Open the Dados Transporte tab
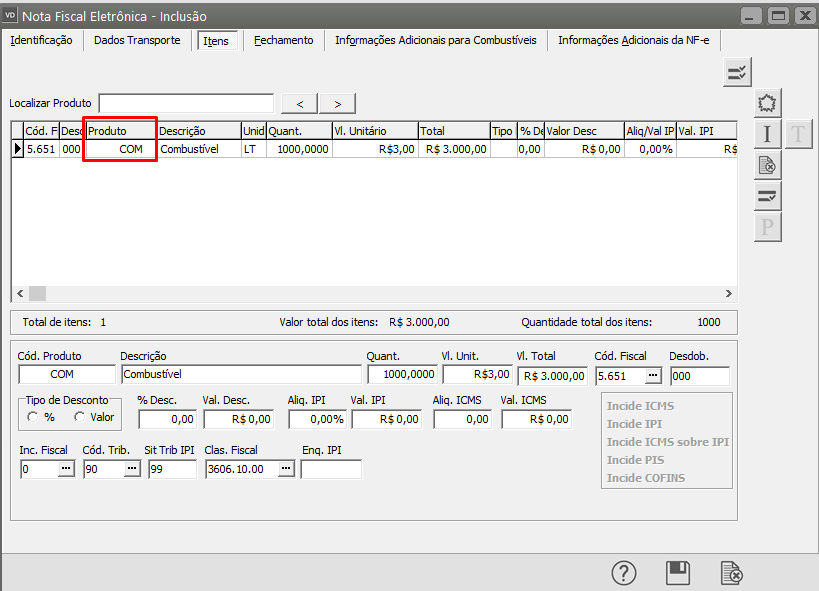This screenshot has height=591, width=819. tap(137, 40)
